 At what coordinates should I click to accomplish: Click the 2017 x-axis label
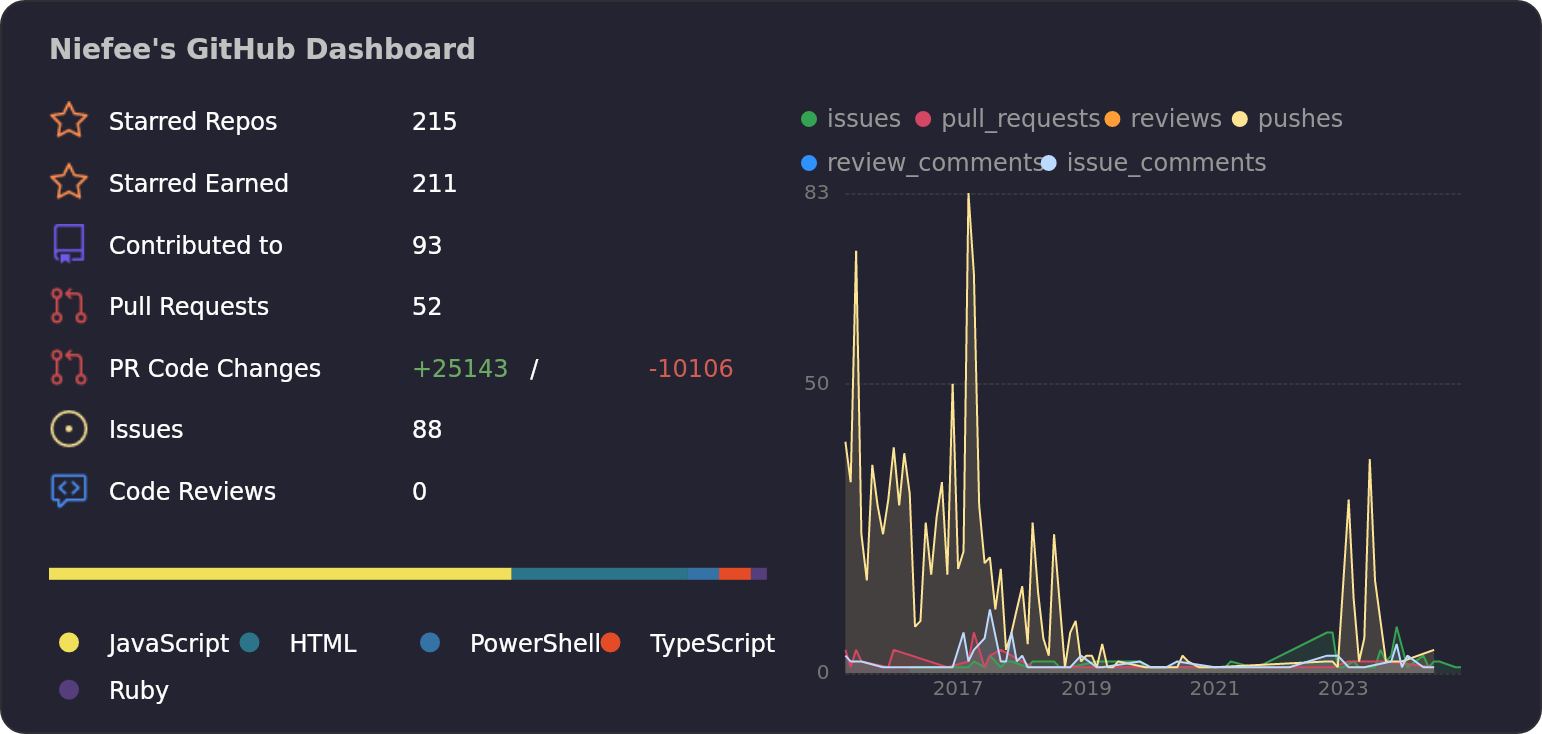[958, 689]
